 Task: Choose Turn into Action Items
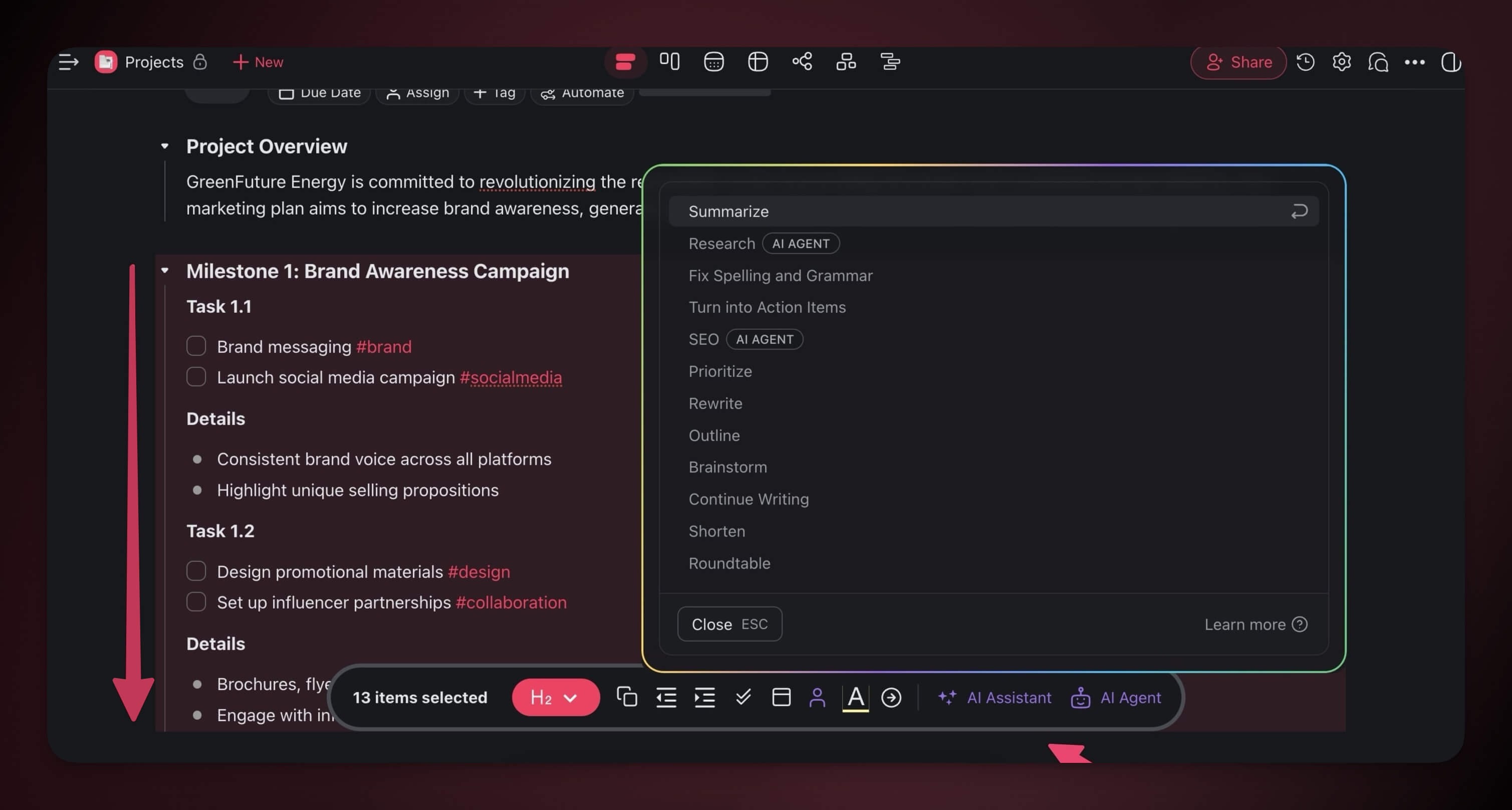pyautogui.click(x=767, y=307)
